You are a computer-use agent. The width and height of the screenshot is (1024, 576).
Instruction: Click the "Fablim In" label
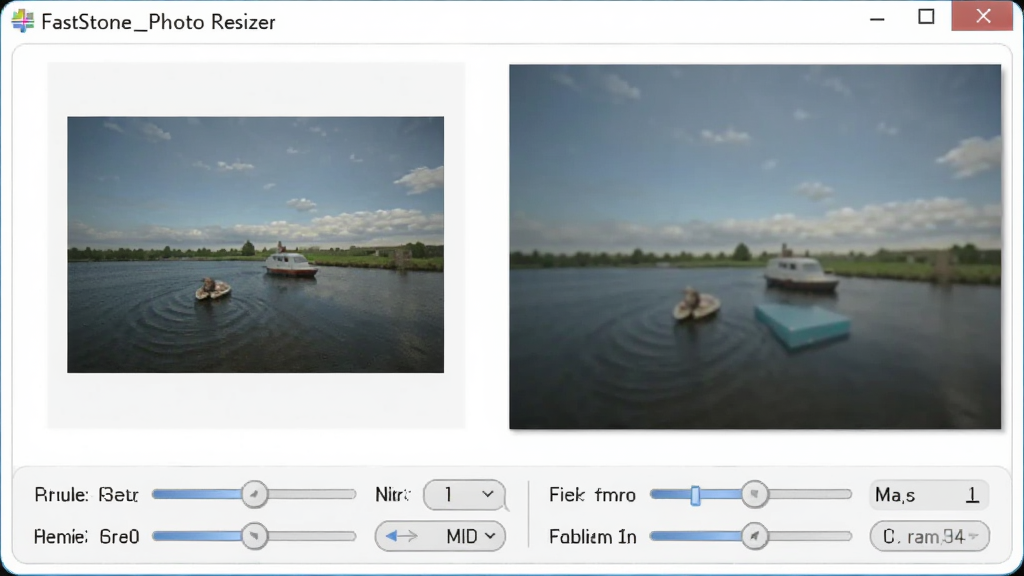coord(592,537)
